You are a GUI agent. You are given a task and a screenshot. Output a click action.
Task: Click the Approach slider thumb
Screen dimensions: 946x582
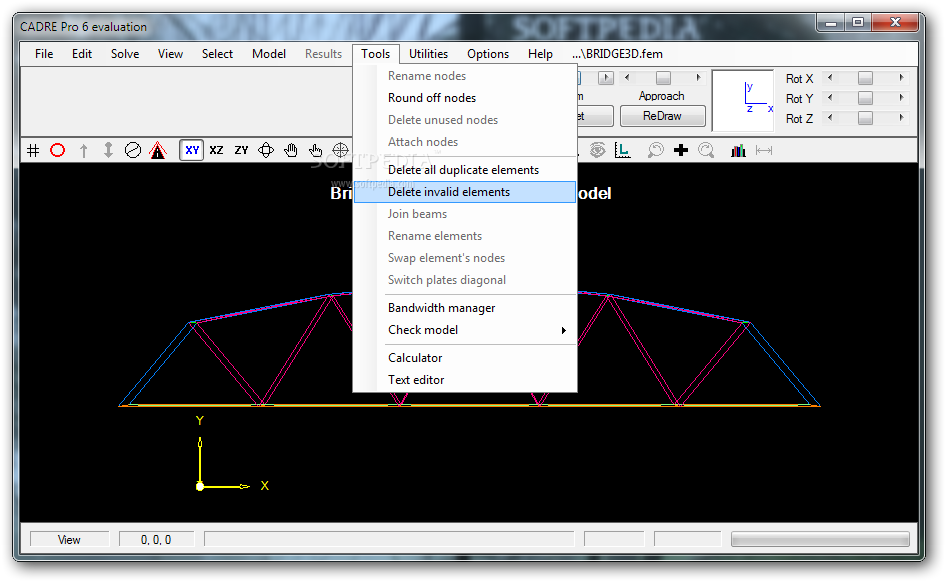click(663, 78)
